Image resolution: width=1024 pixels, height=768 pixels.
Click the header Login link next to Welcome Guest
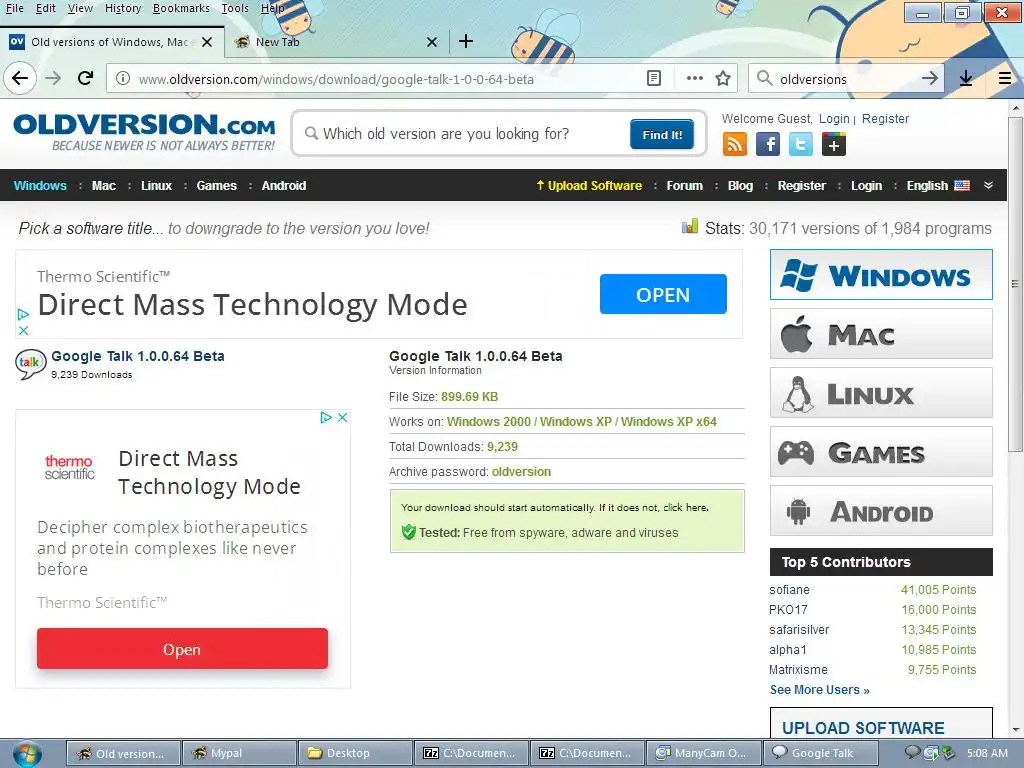[834, 119]
